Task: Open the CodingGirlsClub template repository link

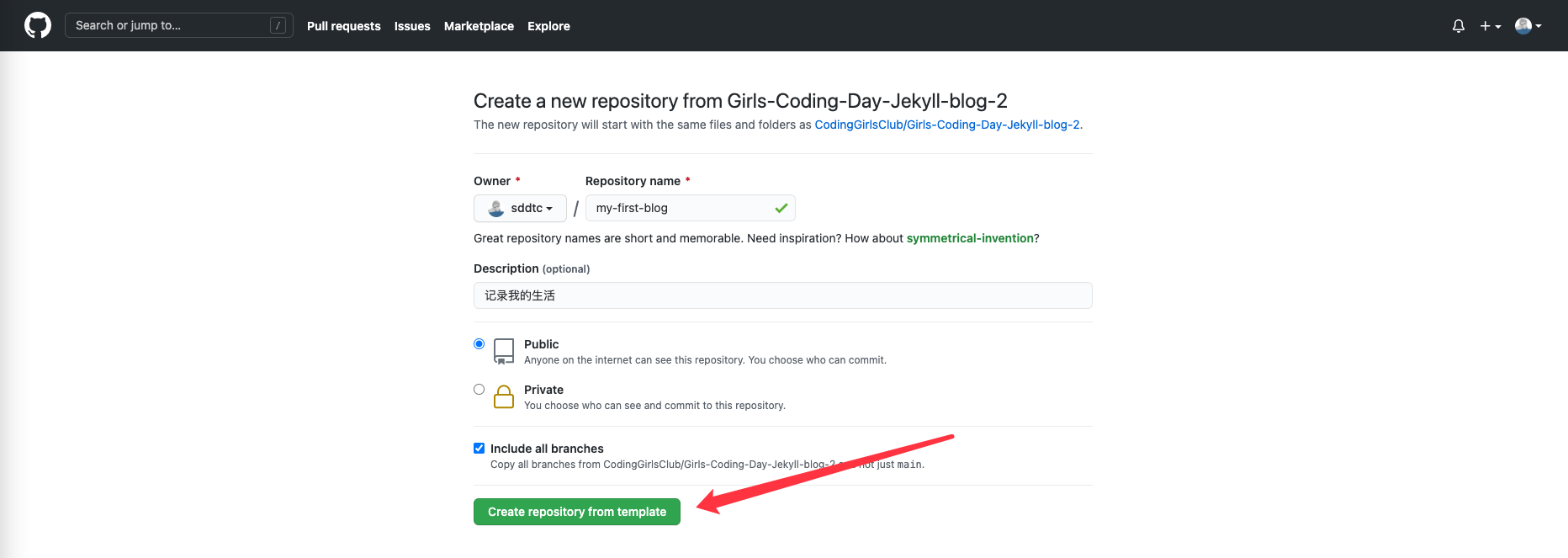Action: pyautogui.click(x=946, y=125)
